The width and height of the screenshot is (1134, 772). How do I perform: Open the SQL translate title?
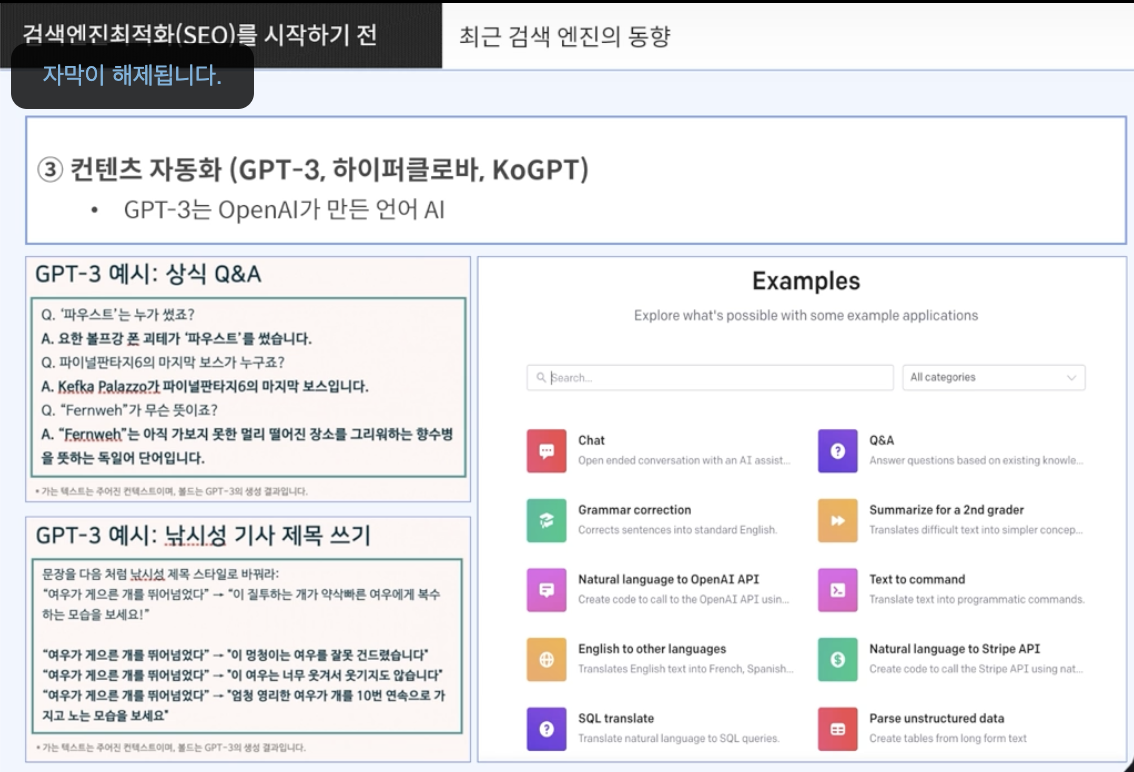click(x=615, y=718)
